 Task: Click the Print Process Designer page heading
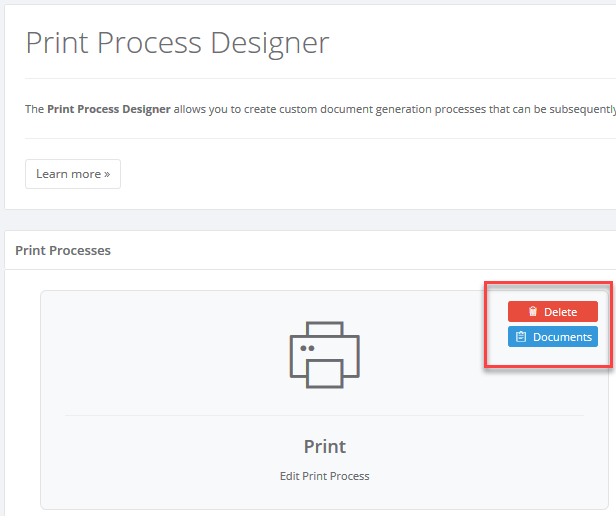177,43
